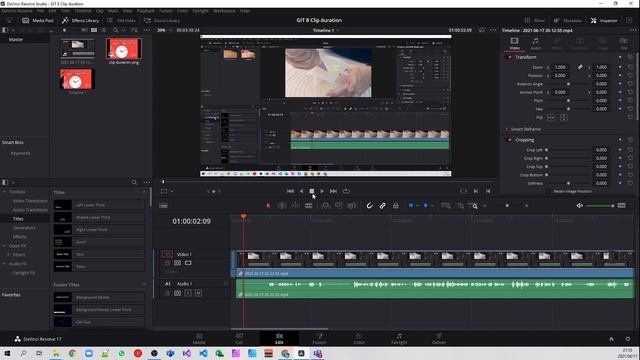This screenshot has width=640, height=360.
Task: Open Timeline View Options icon
Action: click(x=163, y=206)
